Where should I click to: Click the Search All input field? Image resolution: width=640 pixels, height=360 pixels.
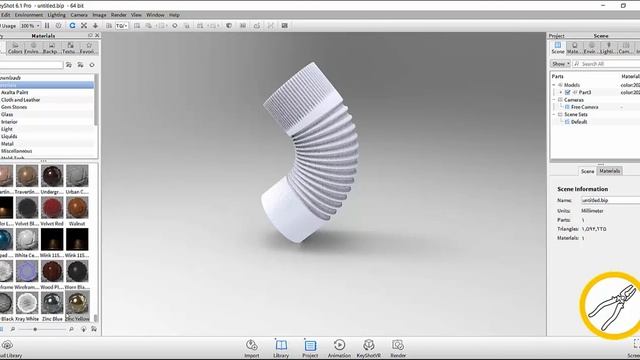(607, 64)
